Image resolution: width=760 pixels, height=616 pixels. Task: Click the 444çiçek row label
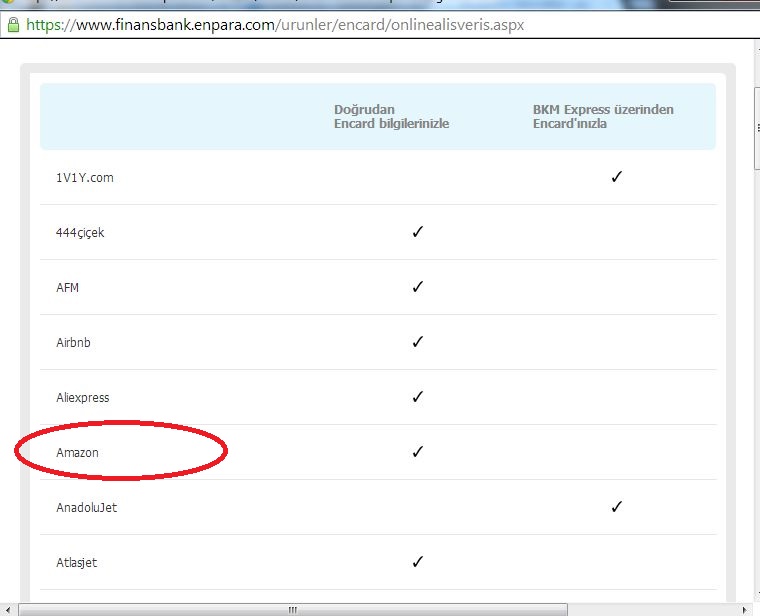tap(80, 233)
